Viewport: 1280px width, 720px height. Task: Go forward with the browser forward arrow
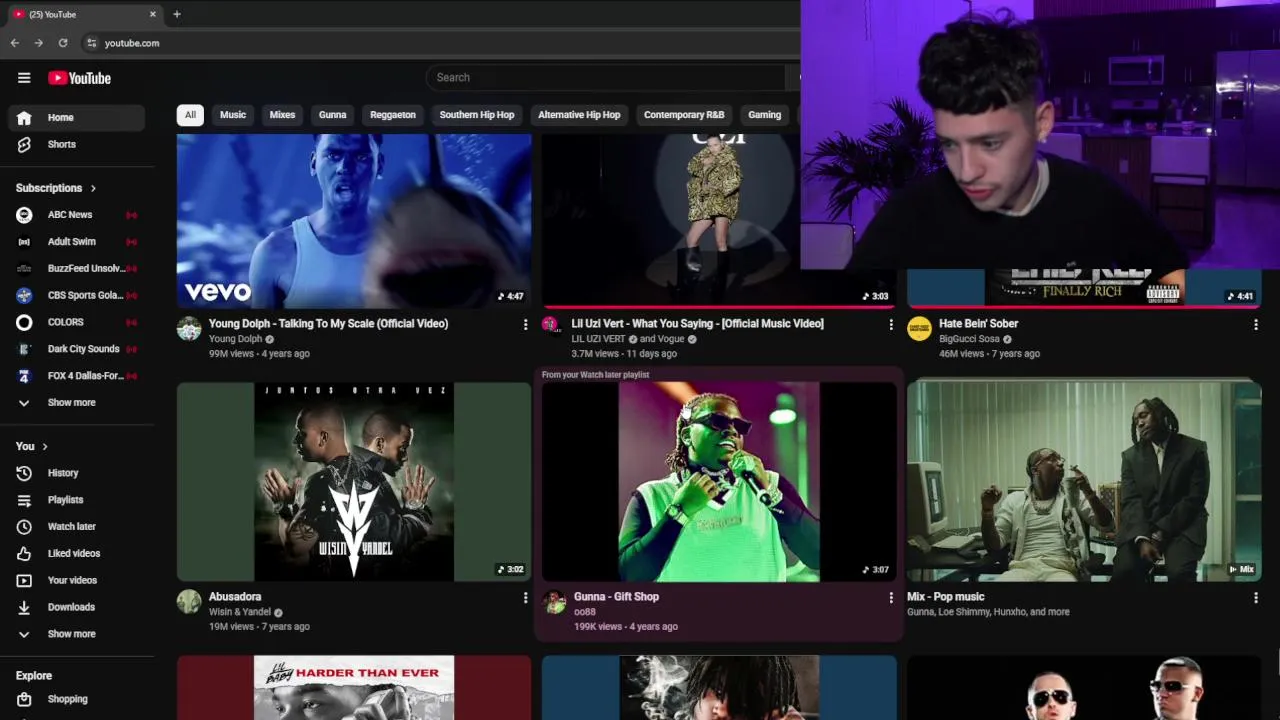pyautogui.click(x=38, y=43)
